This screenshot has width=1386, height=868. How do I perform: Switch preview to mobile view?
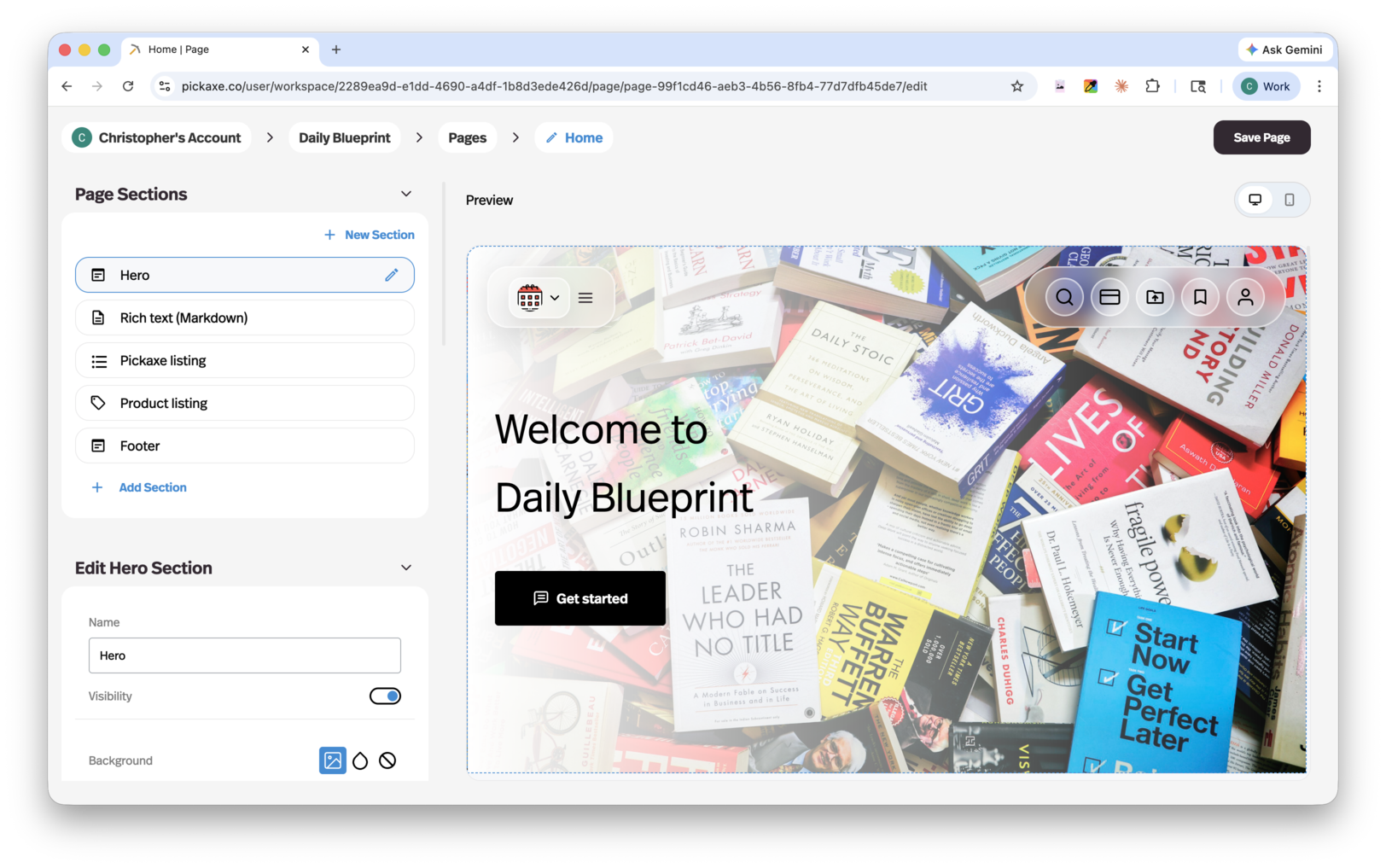tap(1290, 199)
